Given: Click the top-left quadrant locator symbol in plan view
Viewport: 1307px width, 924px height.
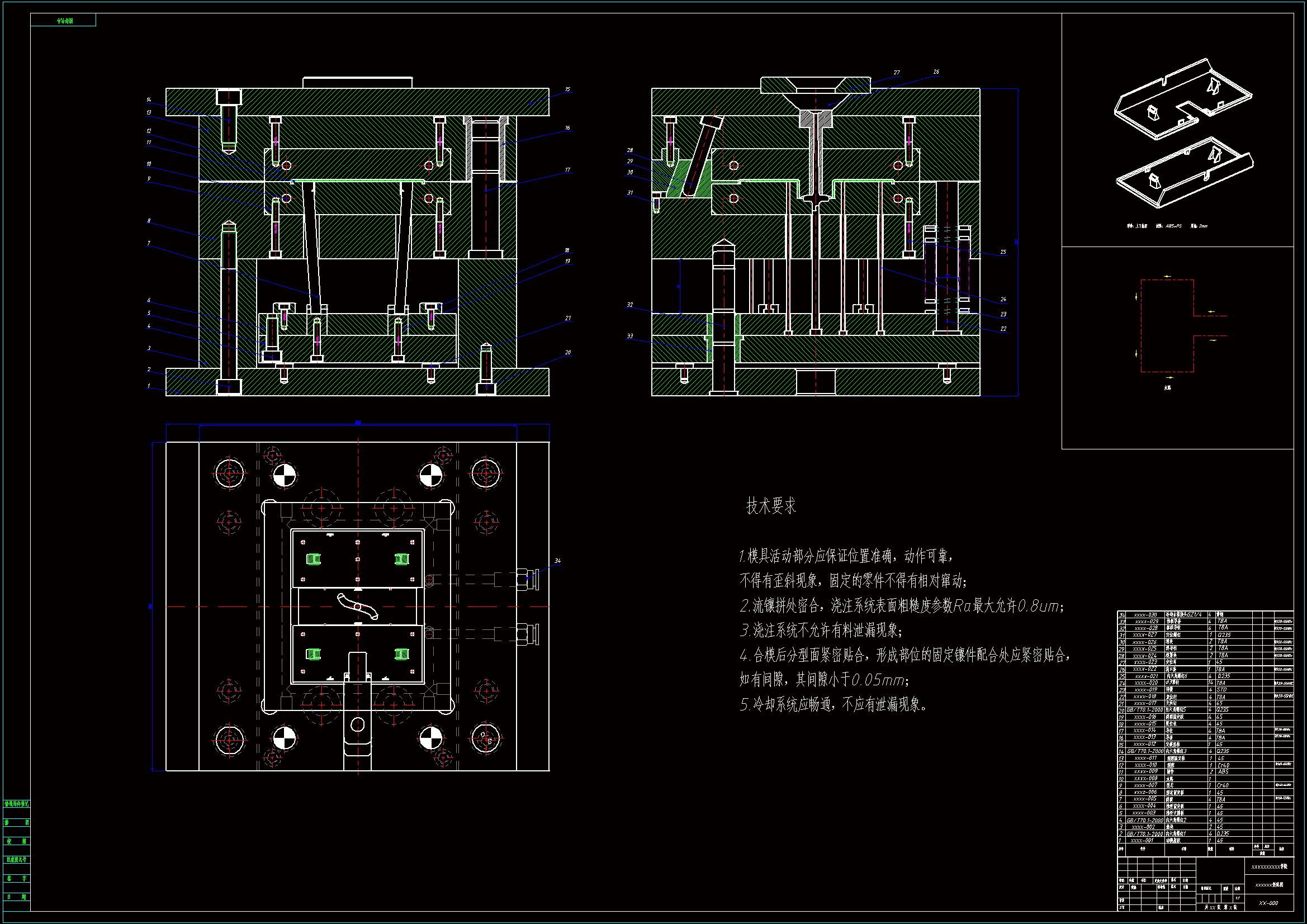Looking at the screenshot, I should (x=285, y=476).
